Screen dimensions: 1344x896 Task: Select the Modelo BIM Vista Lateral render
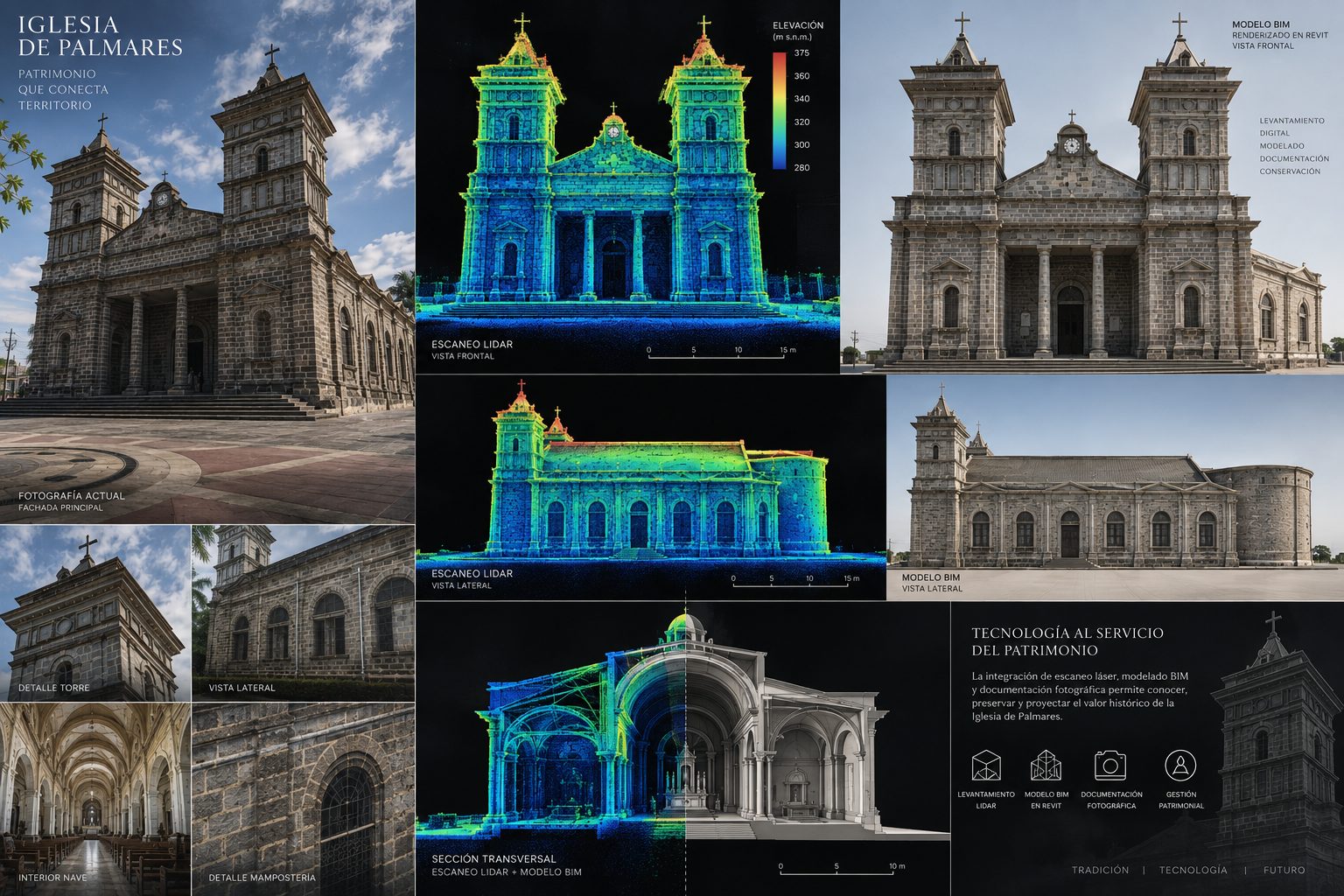1116,487
